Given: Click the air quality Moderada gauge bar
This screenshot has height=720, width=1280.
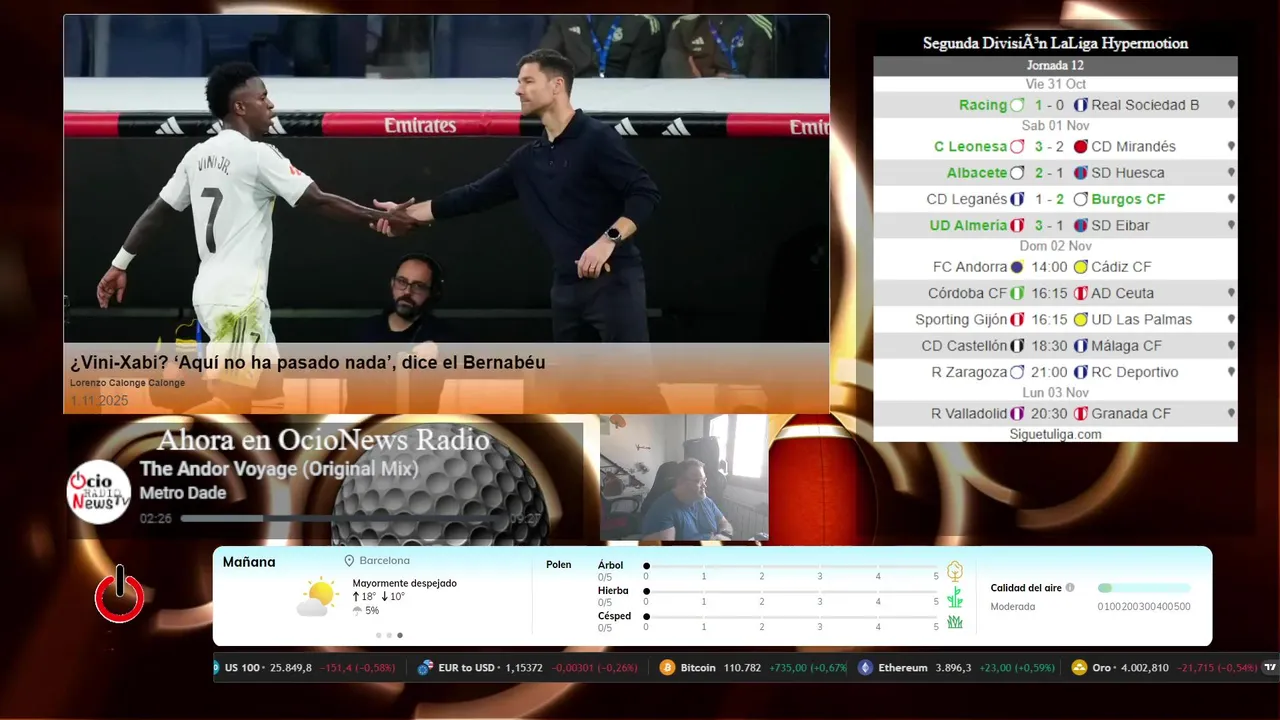Looking at the screenshot, I should click(1144, 588).
